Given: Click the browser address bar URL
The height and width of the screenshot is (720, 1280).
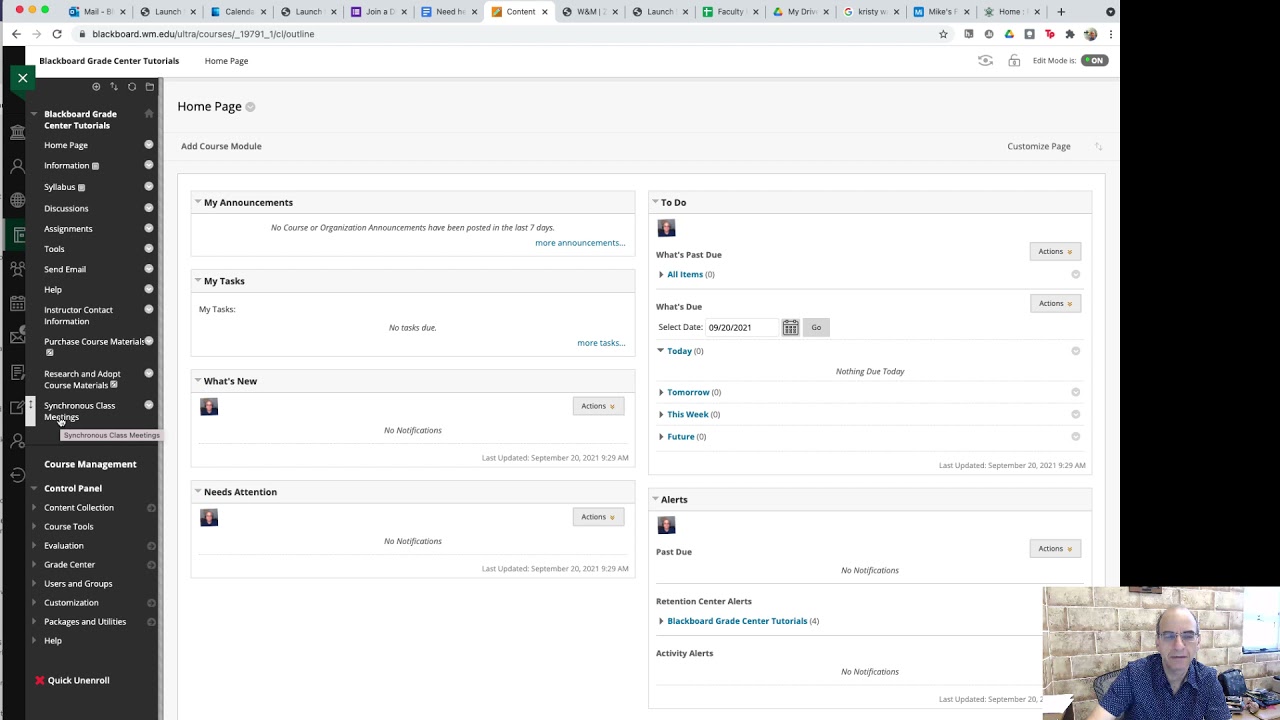Looking at the screenshot, I should tap(203, 34).
